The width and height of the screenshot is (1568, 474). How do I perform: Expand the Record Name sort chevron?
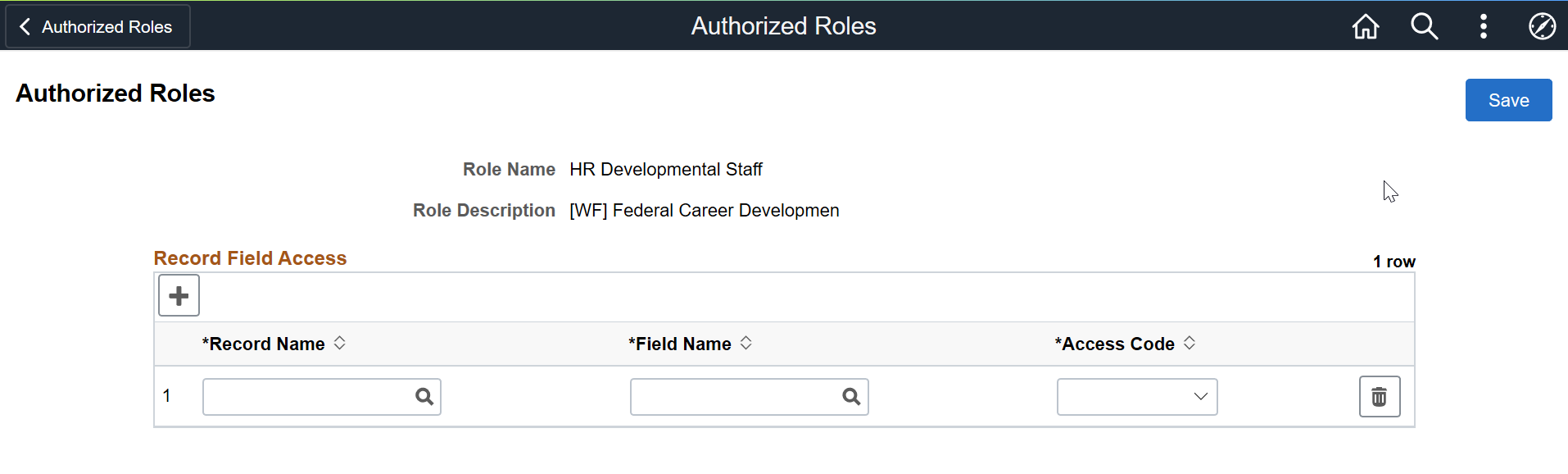coord(339,344)
